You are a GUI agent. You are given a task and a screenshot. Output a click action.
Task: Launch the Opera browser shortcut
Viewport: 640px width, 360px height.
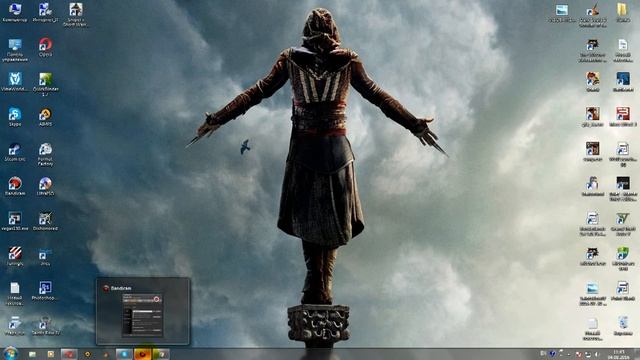point(45,47)
